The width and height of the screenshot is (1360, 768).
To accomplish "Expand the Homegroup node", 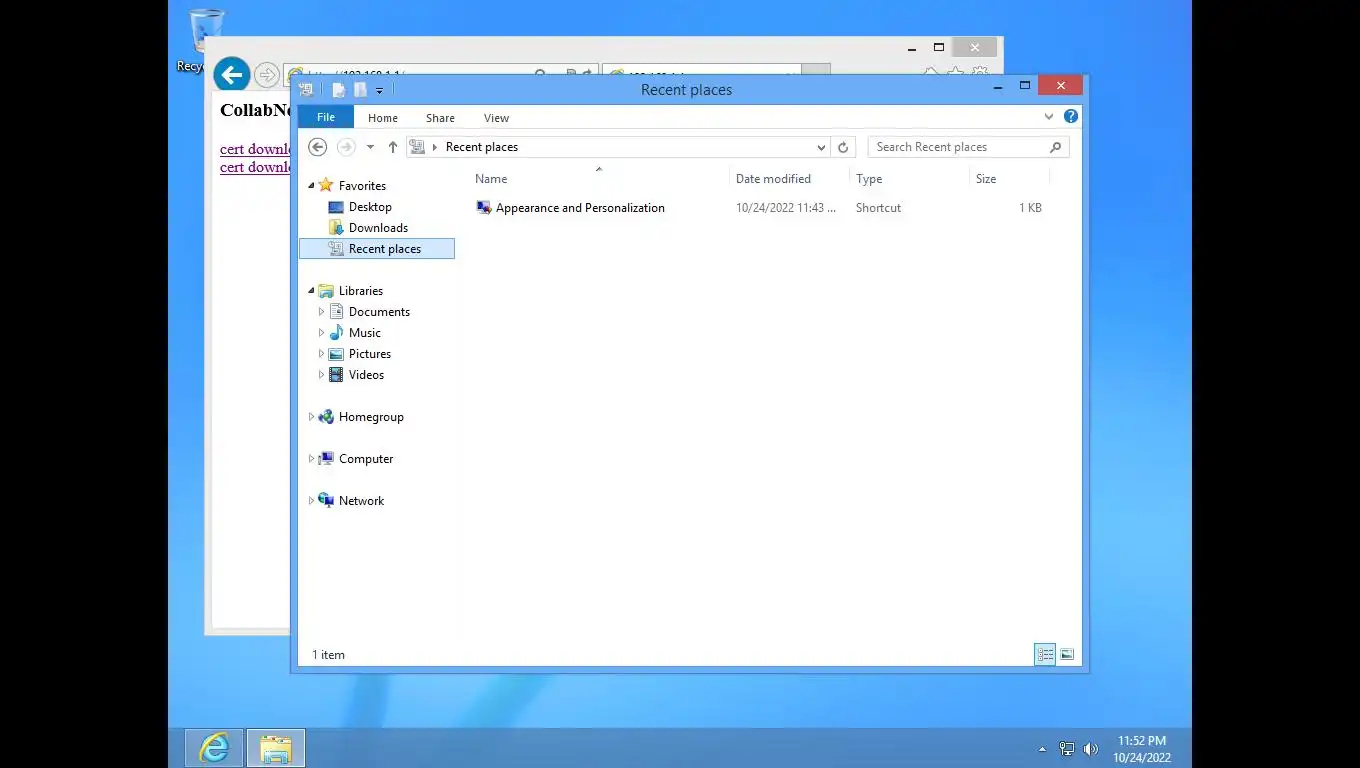I will tap(311, 417).
